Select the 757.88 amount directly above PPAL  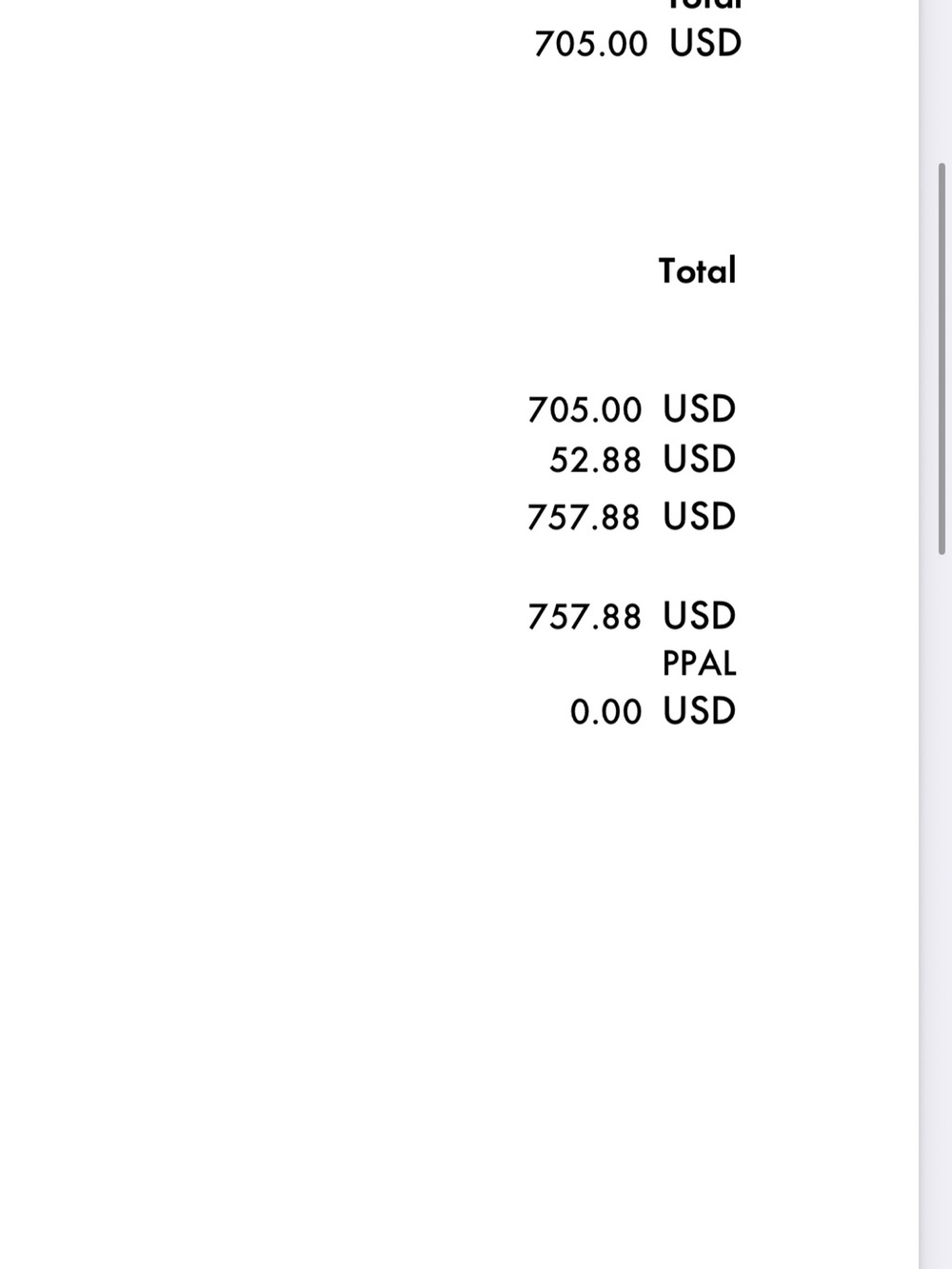(585, 617)
